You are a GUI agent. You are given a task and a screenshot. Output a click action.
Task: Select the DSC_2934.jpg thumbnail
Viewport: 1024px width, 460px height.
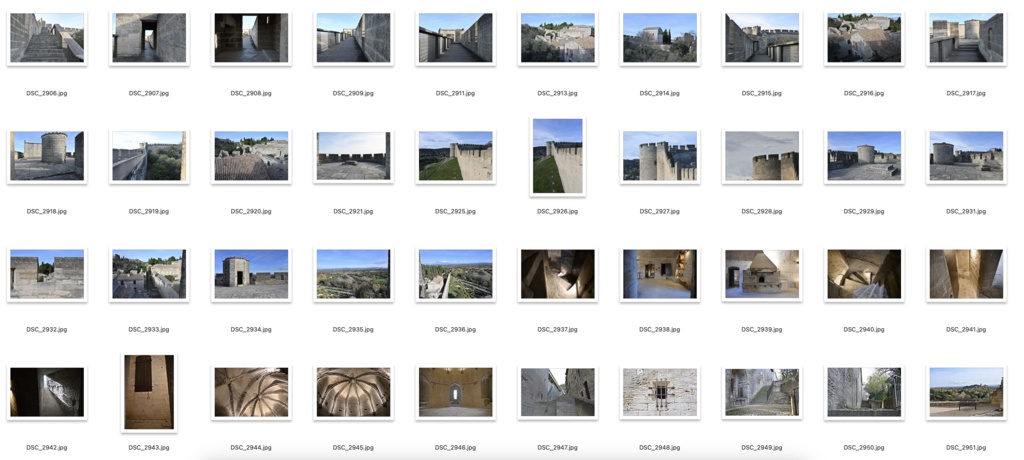[251, 274]
